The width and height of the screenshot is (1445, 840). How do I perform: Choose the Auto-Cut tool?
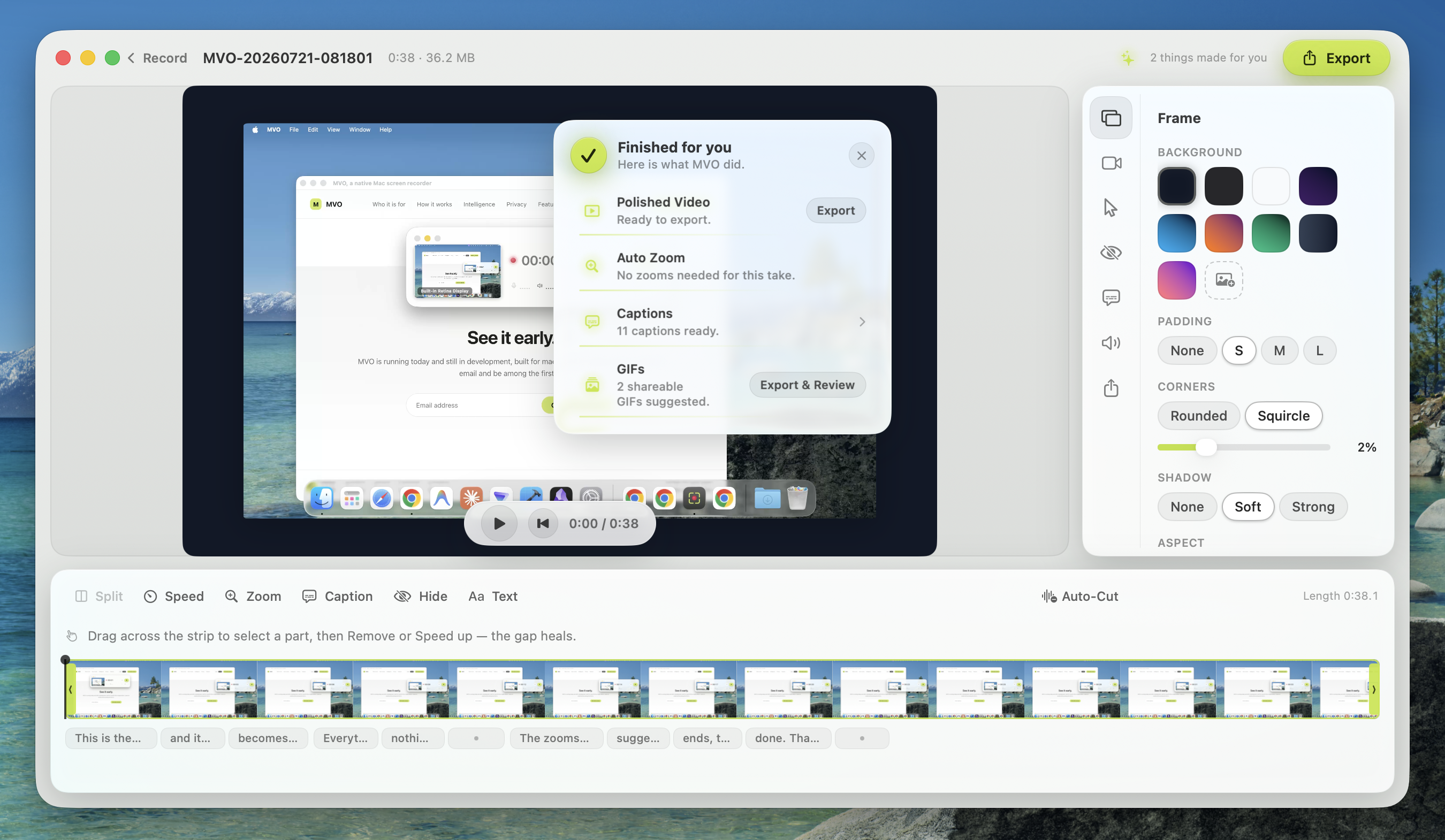pos(1079,597)
